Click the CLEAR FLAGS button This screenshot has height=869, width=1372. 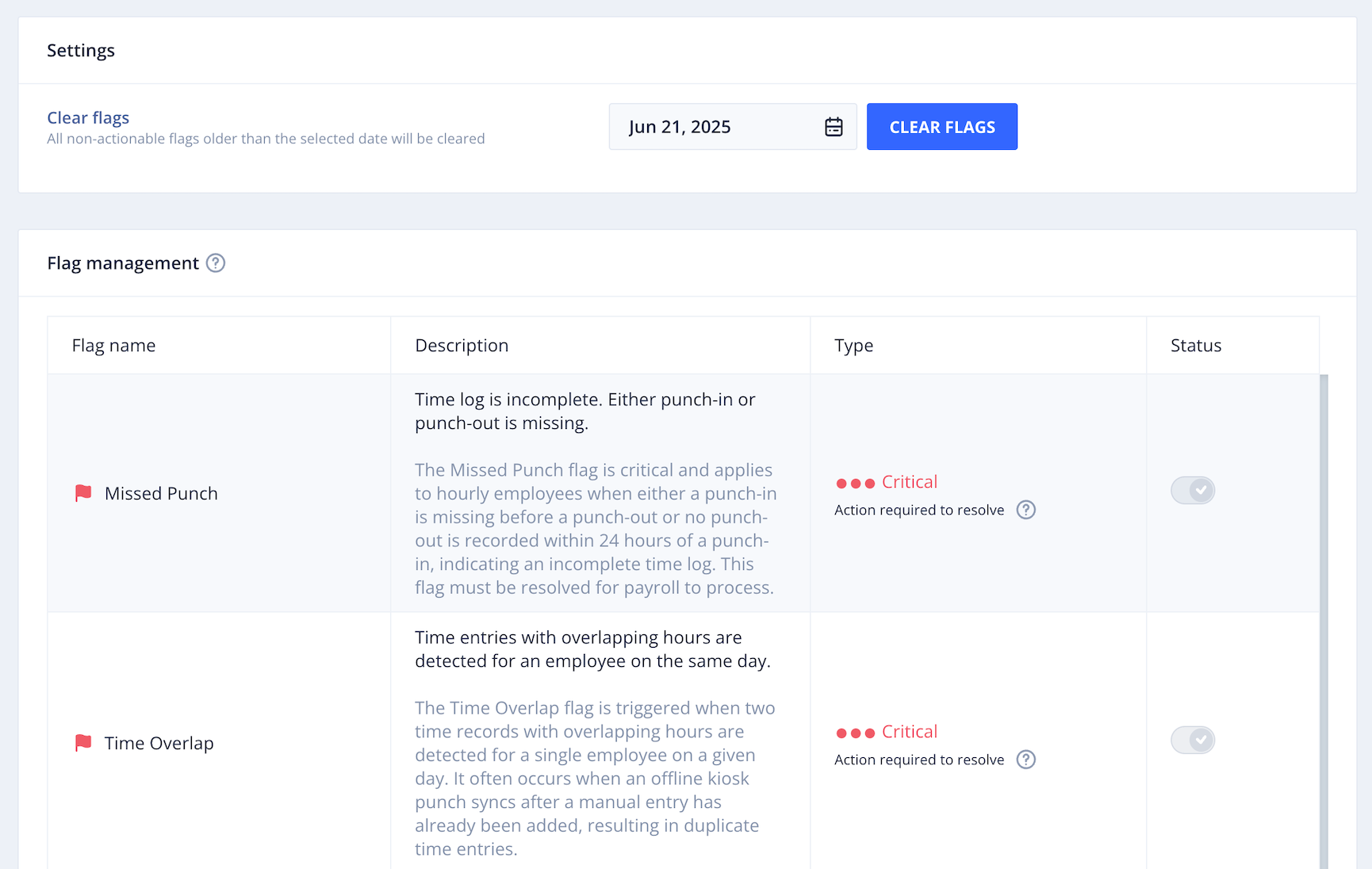point(942,127)
